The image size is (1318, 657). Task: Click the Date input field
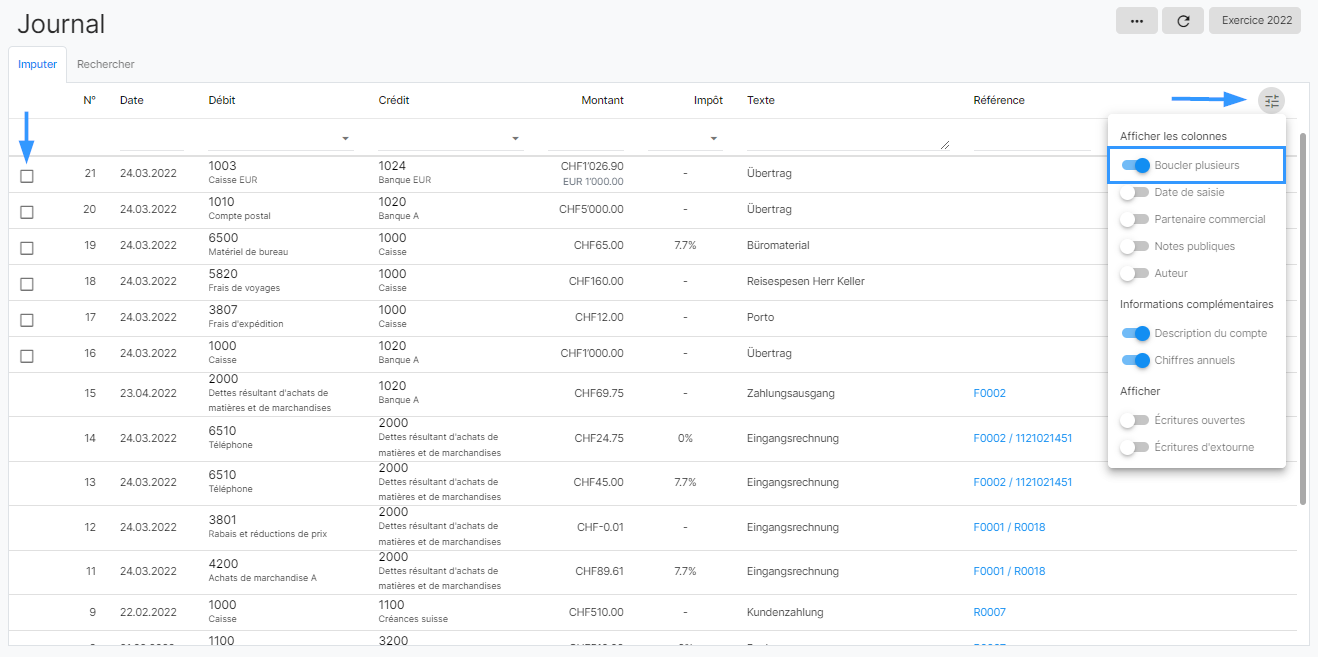[151, 138]
